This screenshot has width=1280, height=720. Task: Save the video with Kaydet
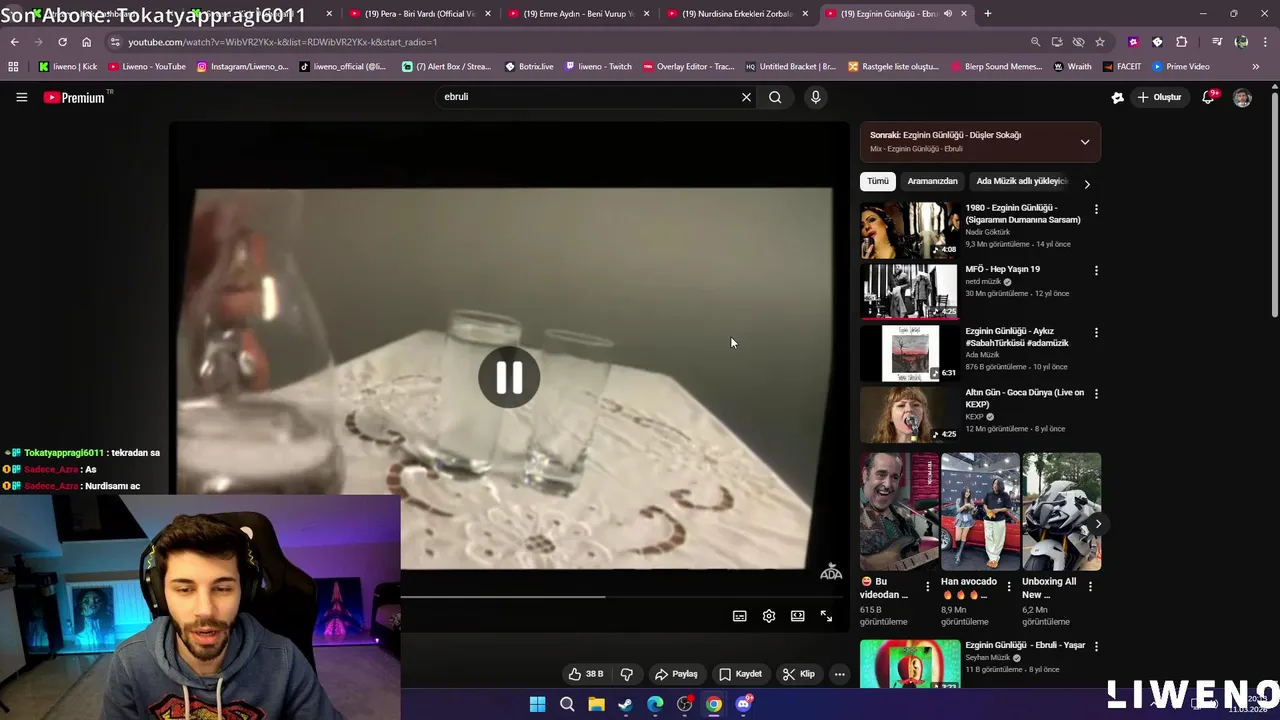pos(741,674)
